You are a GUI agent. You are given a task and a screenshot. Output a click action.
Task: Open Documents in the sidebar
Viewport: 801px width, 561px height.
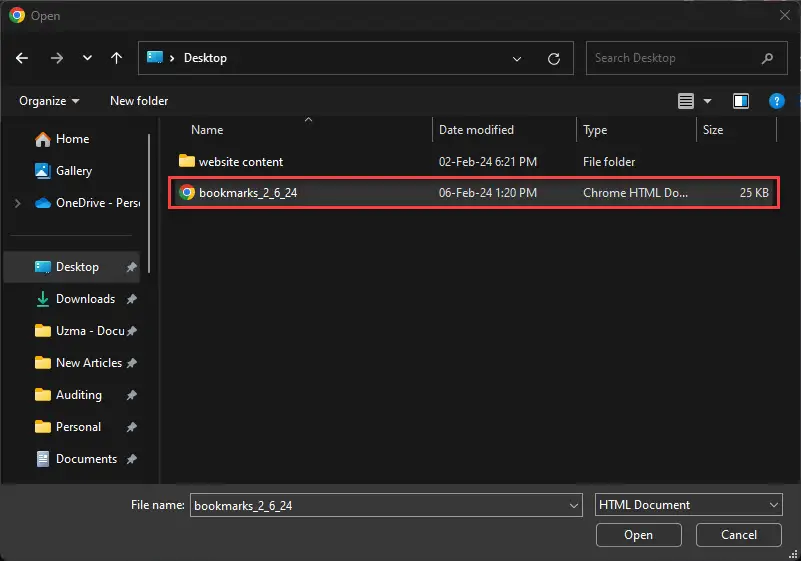76,459
